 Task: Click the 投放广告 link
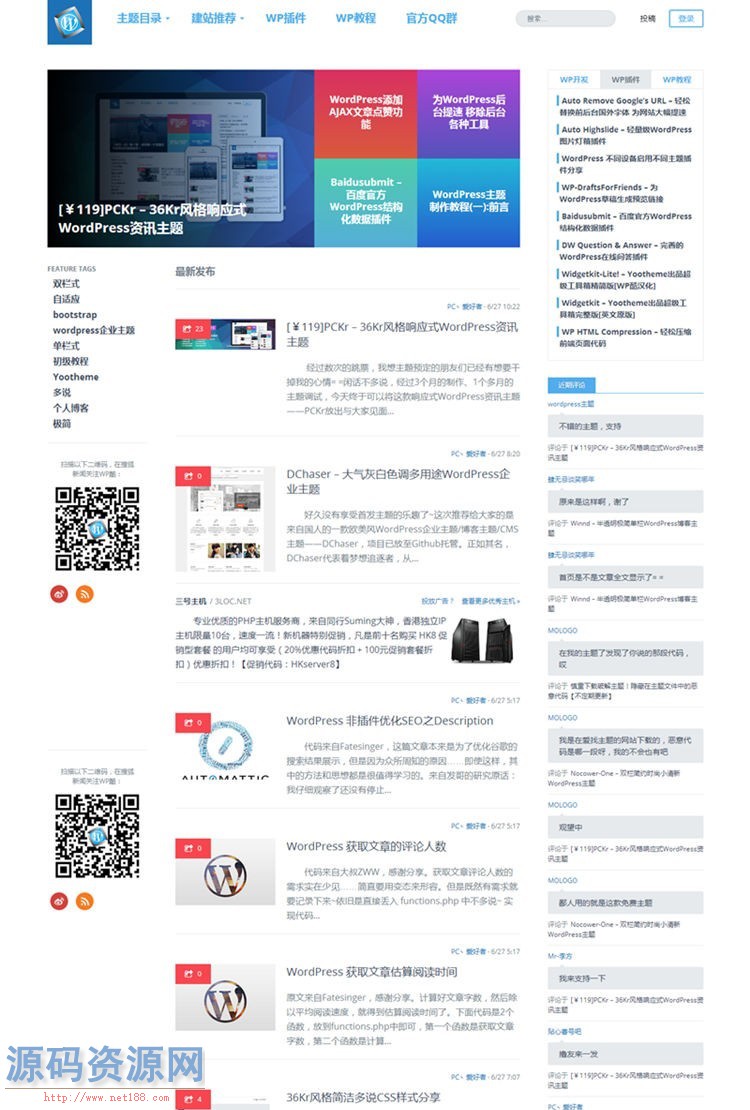[437, 601]
